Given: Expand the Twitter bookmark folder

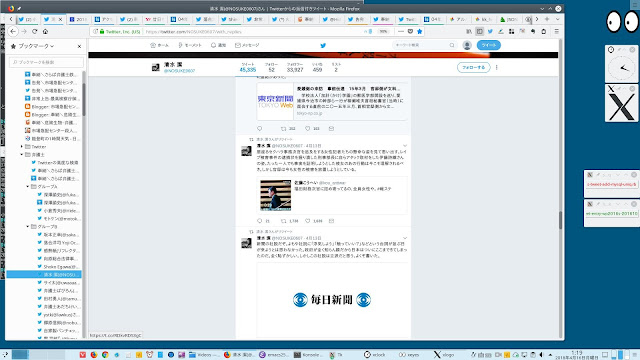Looking at the screenshot, I should pos(22,147).
